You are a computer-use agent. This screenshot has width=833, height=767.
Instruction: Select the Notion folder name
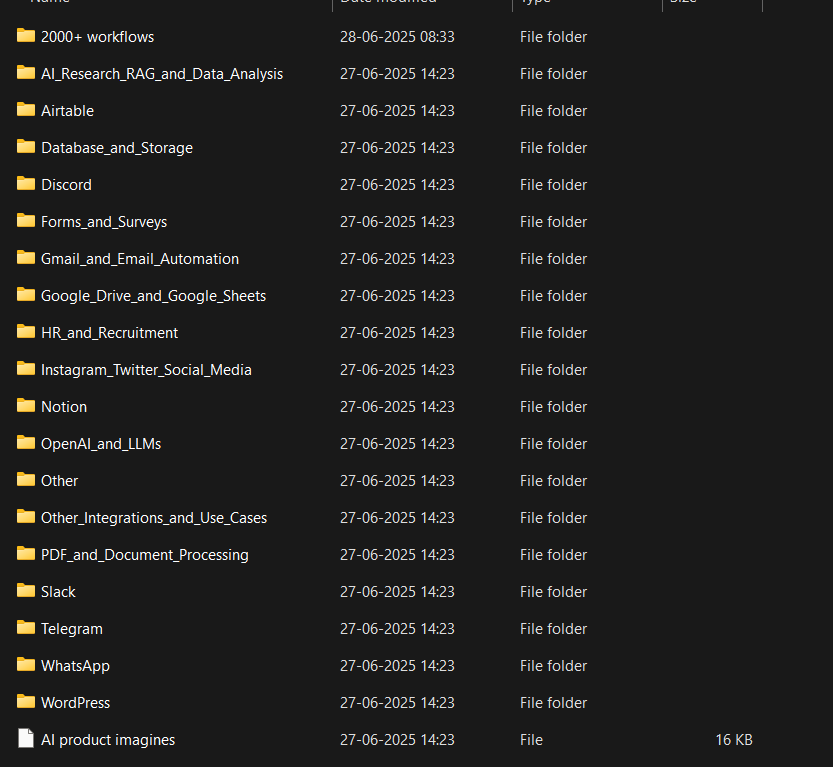pyautogui.click(x=64, y=407)
